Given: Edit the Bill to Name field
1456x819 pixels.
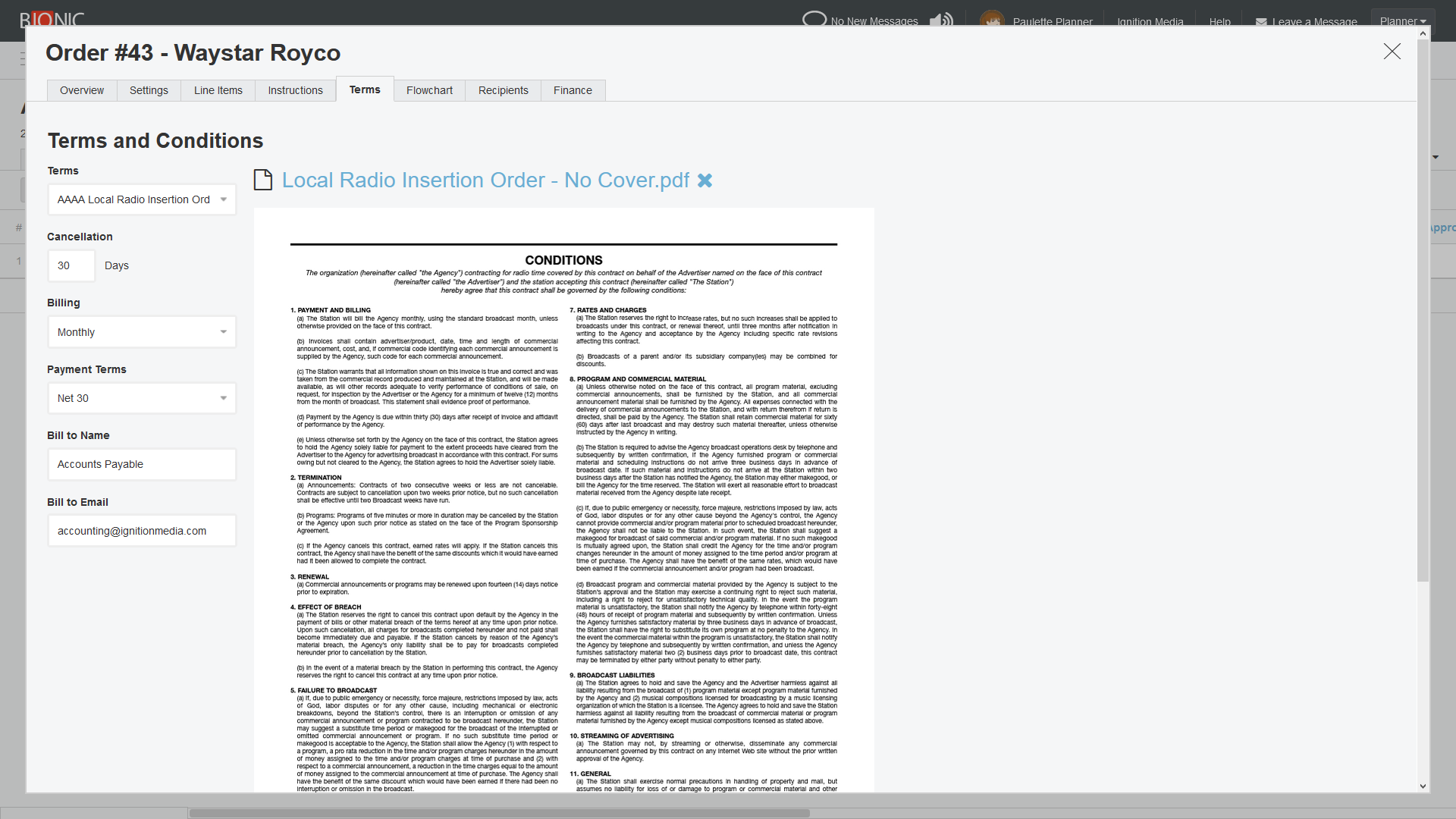Looking at the screenshot, I should click(x=142, y=464).
